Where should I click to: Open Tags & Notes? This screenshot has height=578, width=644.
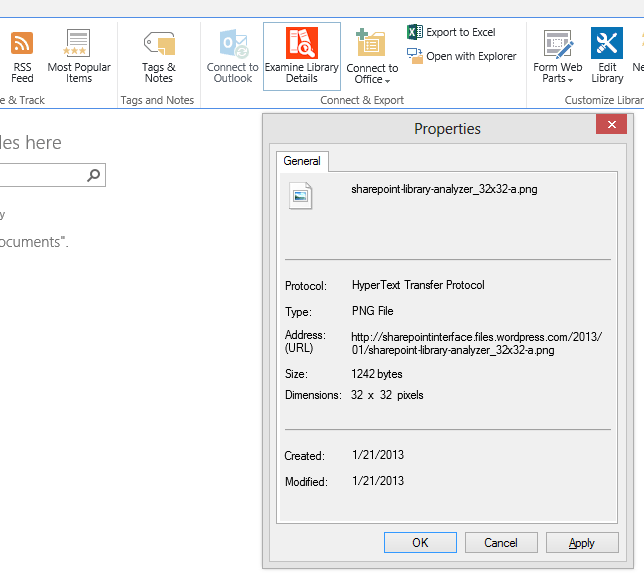(159, 56)
